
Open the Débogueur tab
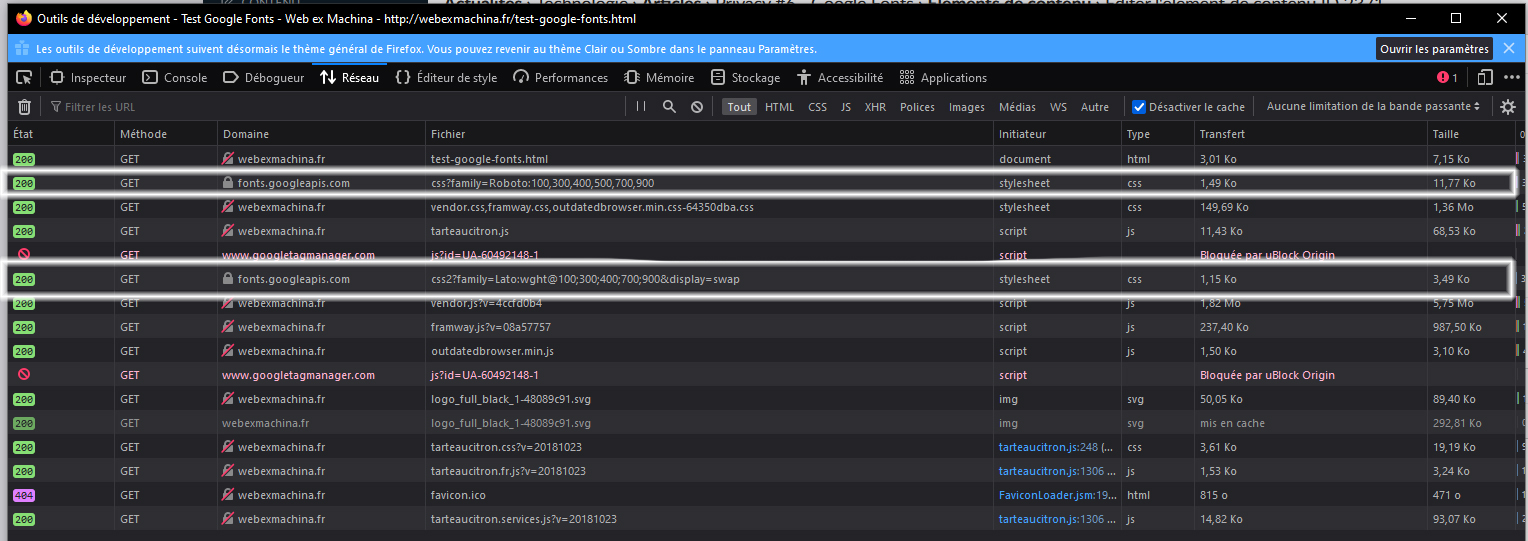pyautogui.click(x=263, y=77)
